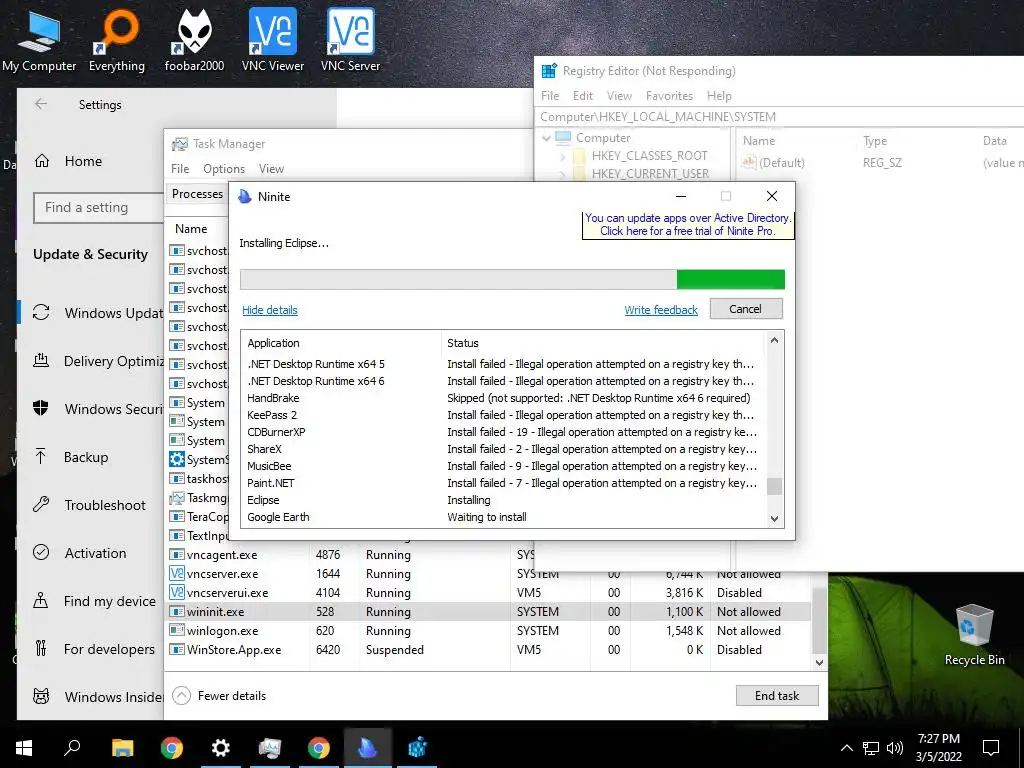
Task: Open Task Manager View menu
Action: click(x=271, y=169)
